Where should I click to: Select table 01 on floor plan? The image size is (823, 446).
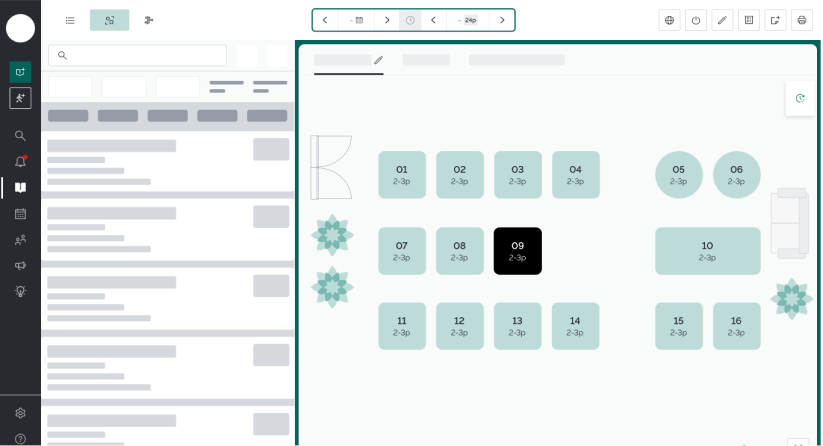(x=402, y=175)
